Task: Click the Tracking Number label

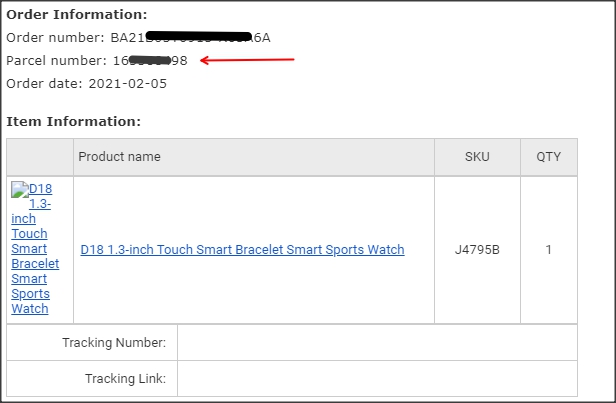Action: click(x=114, y=343)
